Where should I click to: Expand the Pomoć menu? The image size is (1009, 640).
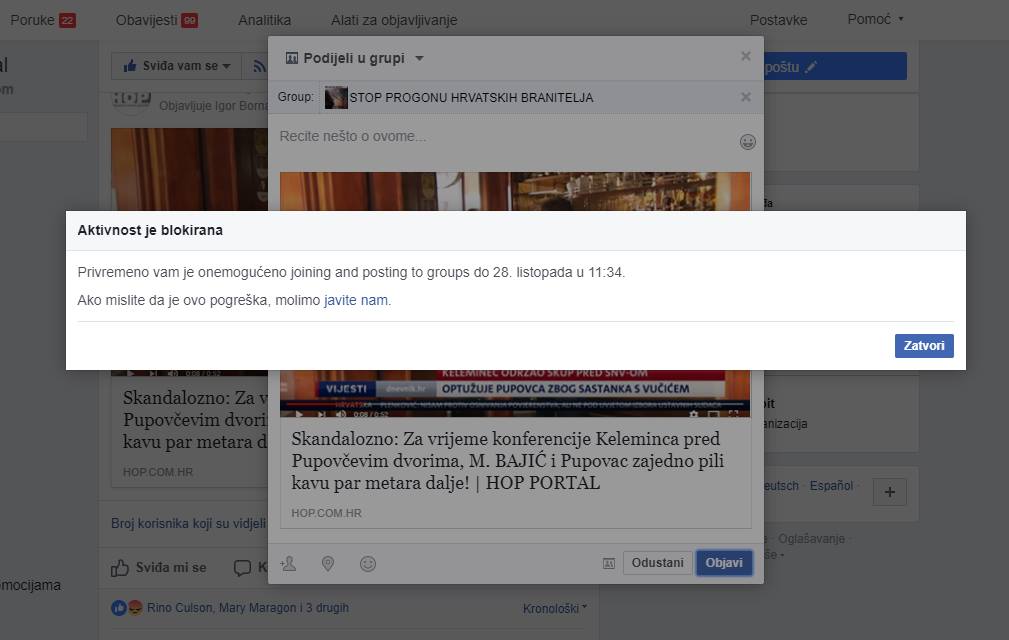click(x=875, y=19)
